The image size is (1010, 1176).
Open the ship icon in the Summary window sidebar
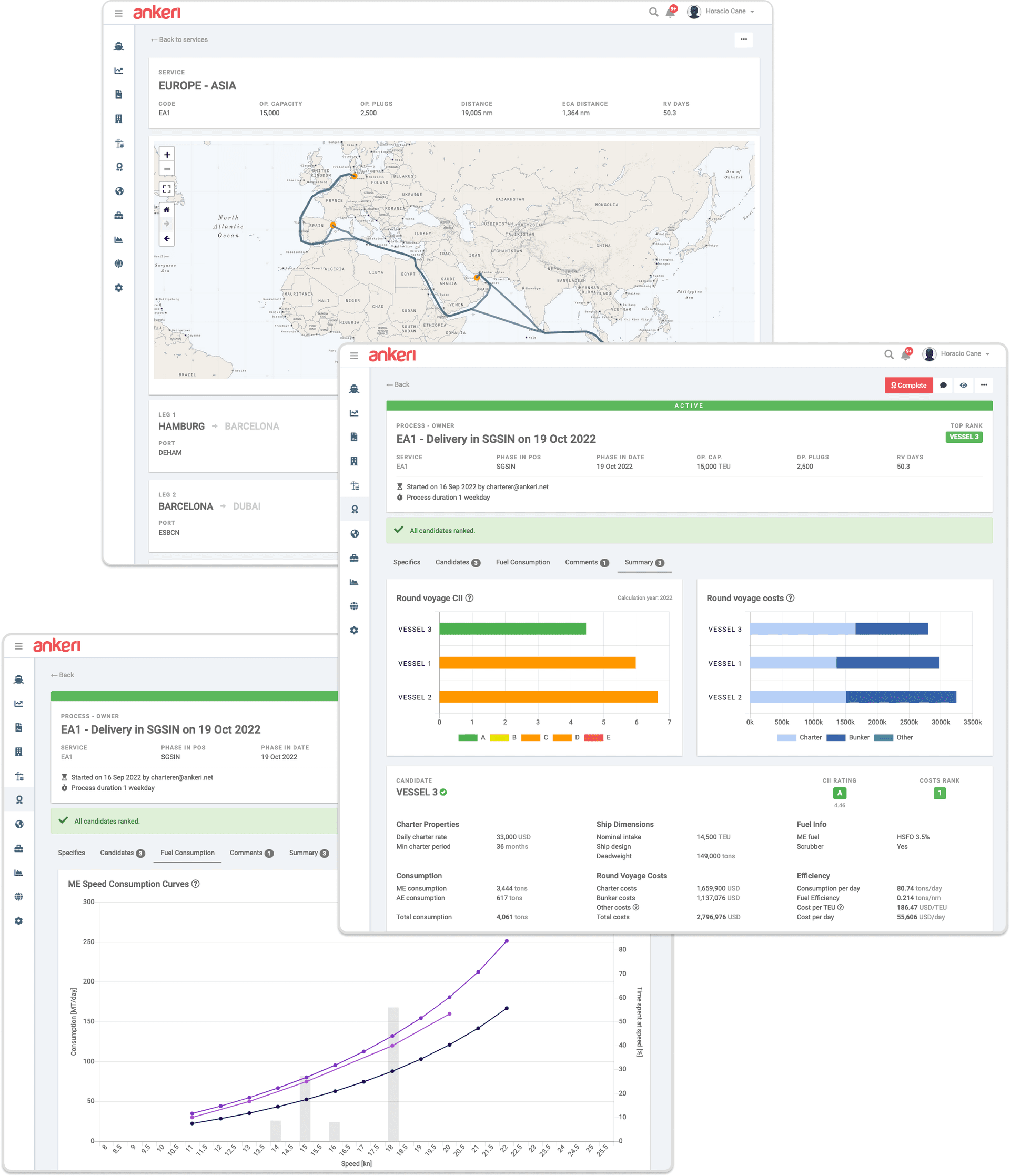pos(354,389)
